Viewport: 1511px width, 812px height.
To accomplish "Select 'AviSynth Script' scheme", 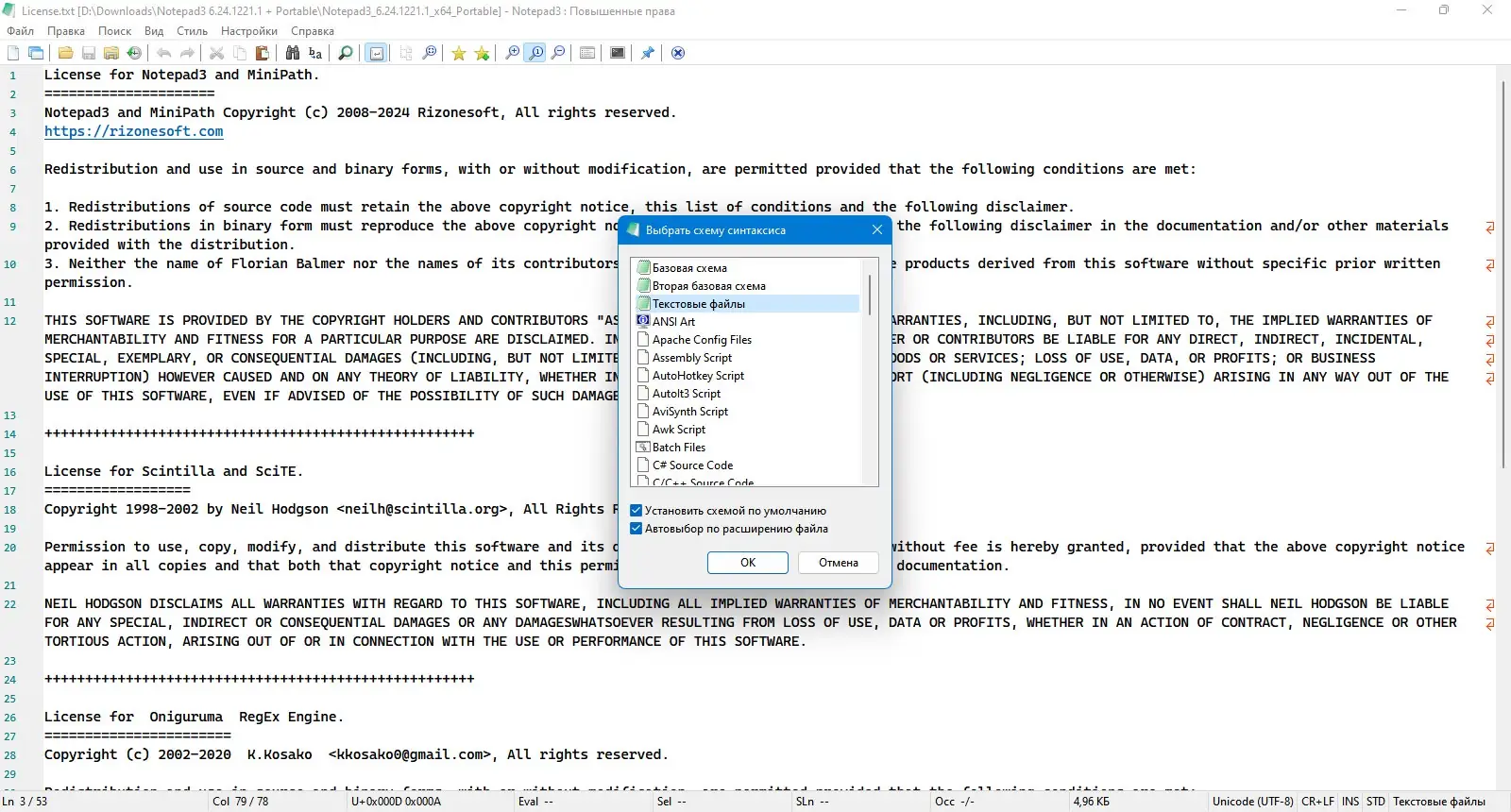I will click(748, 412).
